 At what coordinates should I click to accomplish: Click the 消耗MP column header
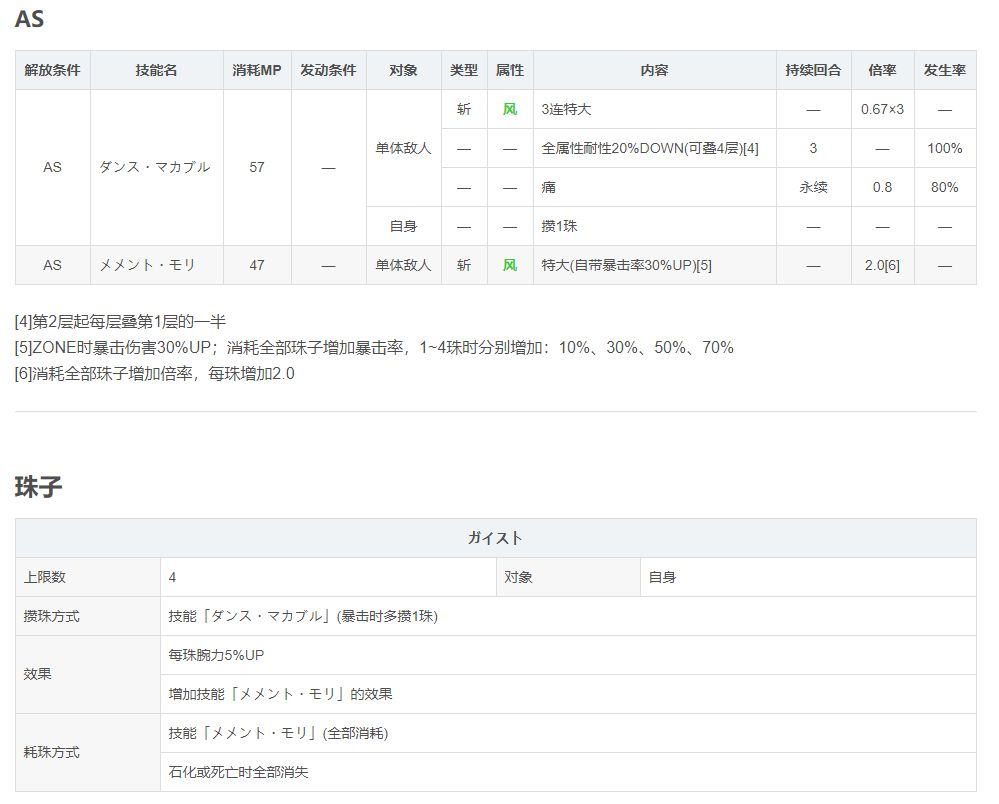point(257,71)
